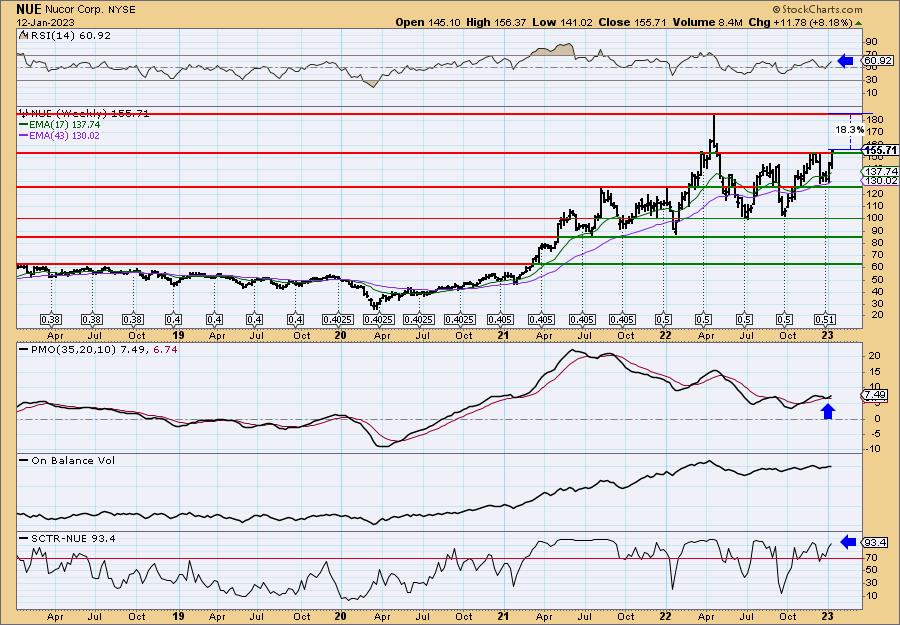Click the 60.92 value tag on RSI axis
The width and height of the screenshot is (900, 625).
(878, 60)
